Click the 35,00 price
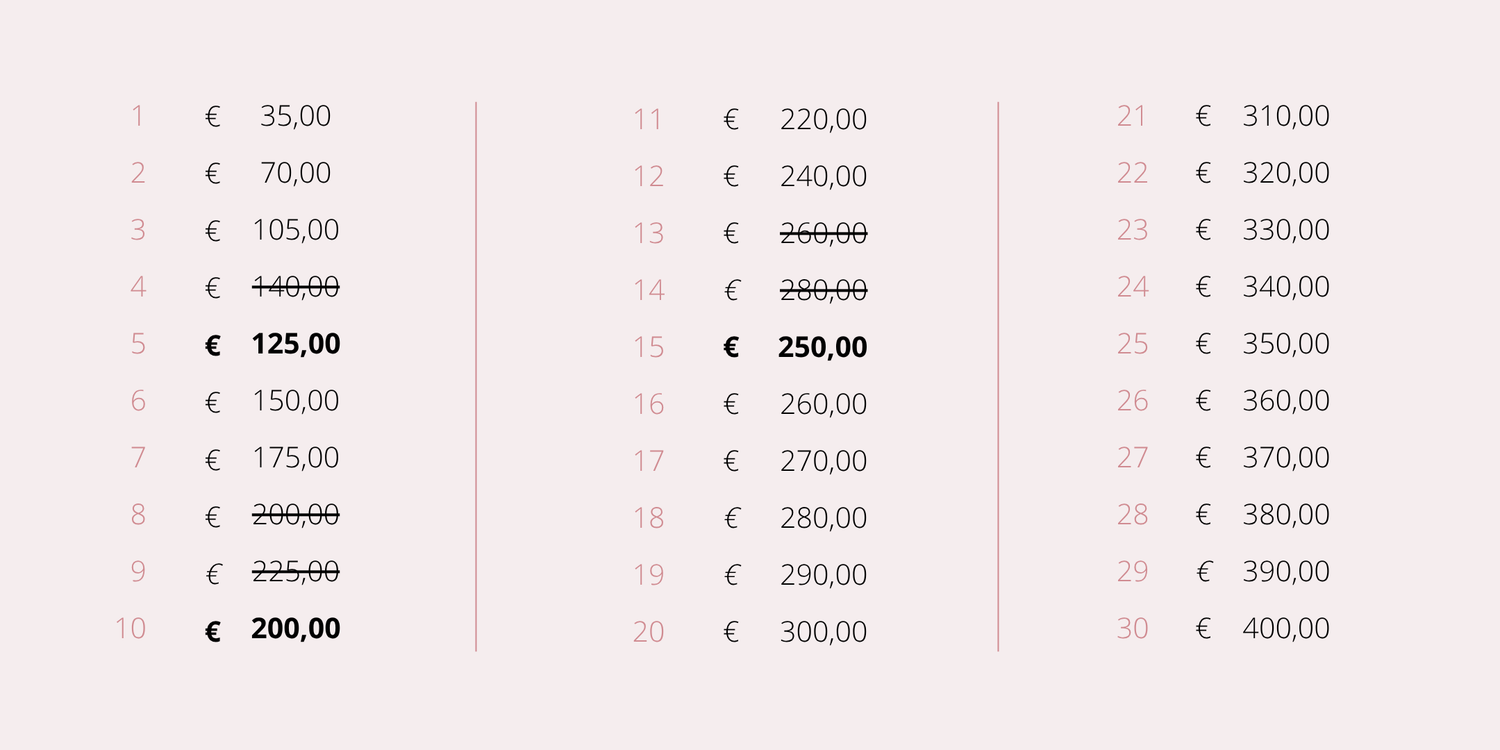Screen dimensions: 1500x750 [x=296, y=117]
